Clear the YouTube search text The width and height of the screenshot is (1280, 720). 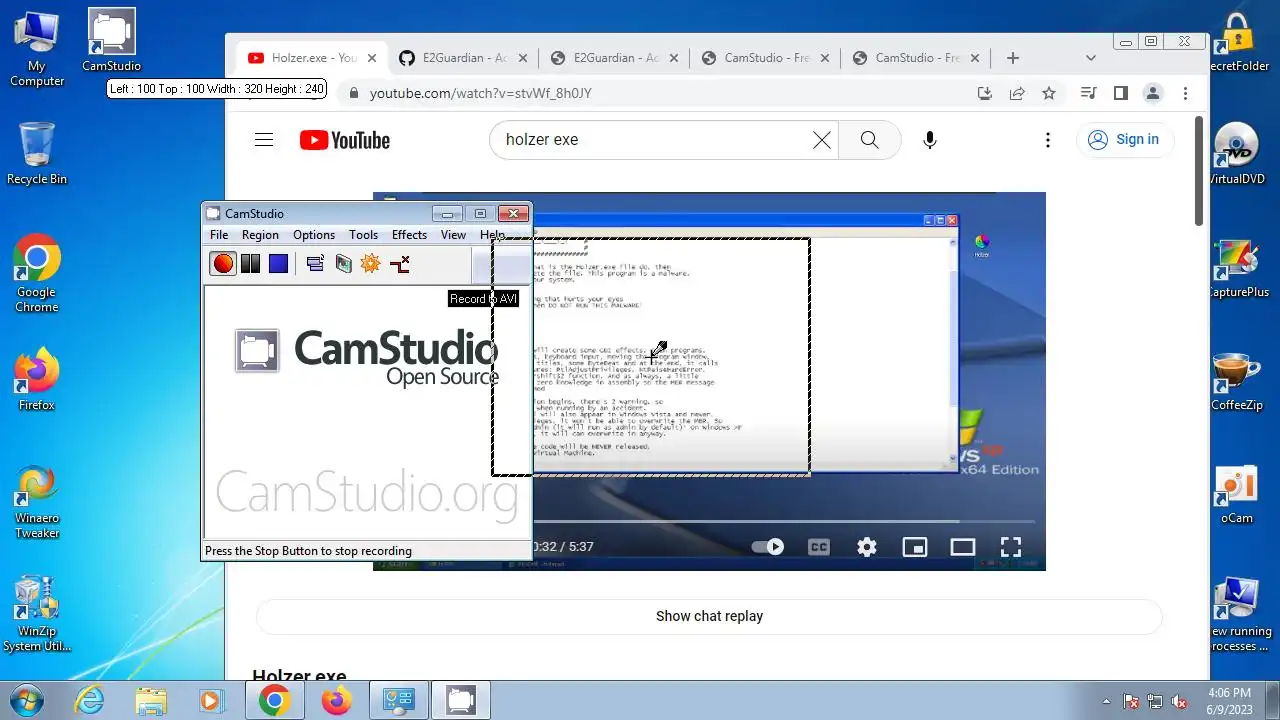[822, 140]
